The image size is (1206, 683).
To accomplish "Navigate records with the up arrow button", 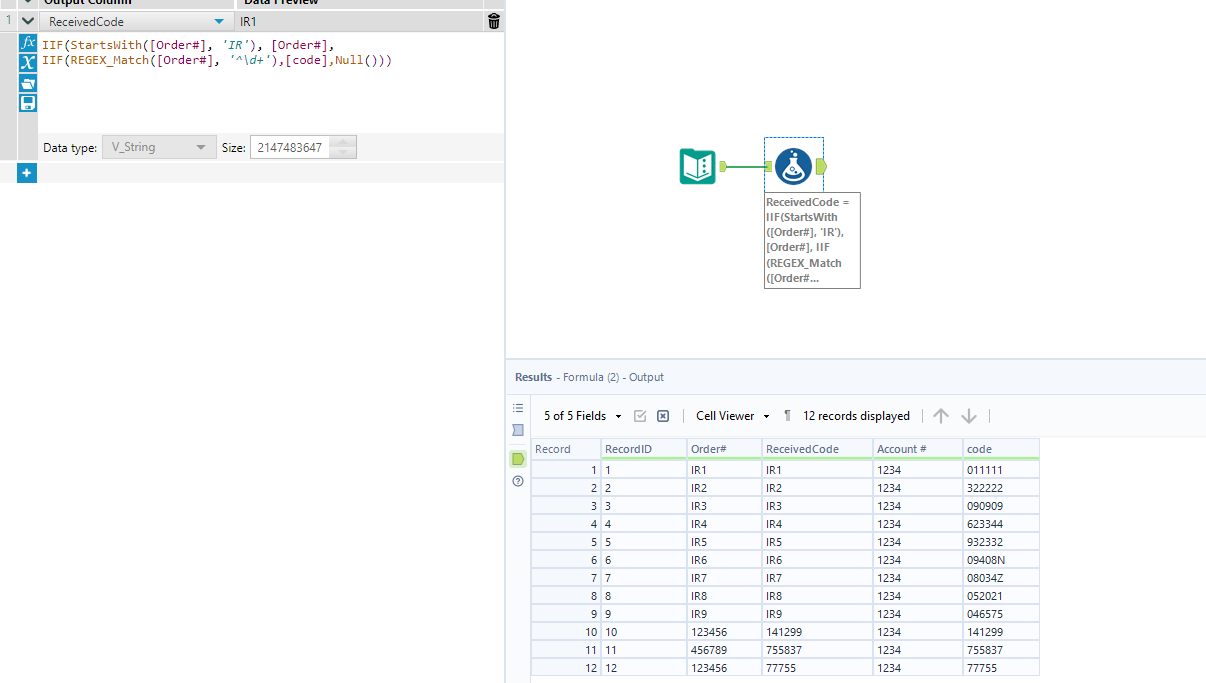I will click(940, 416).
